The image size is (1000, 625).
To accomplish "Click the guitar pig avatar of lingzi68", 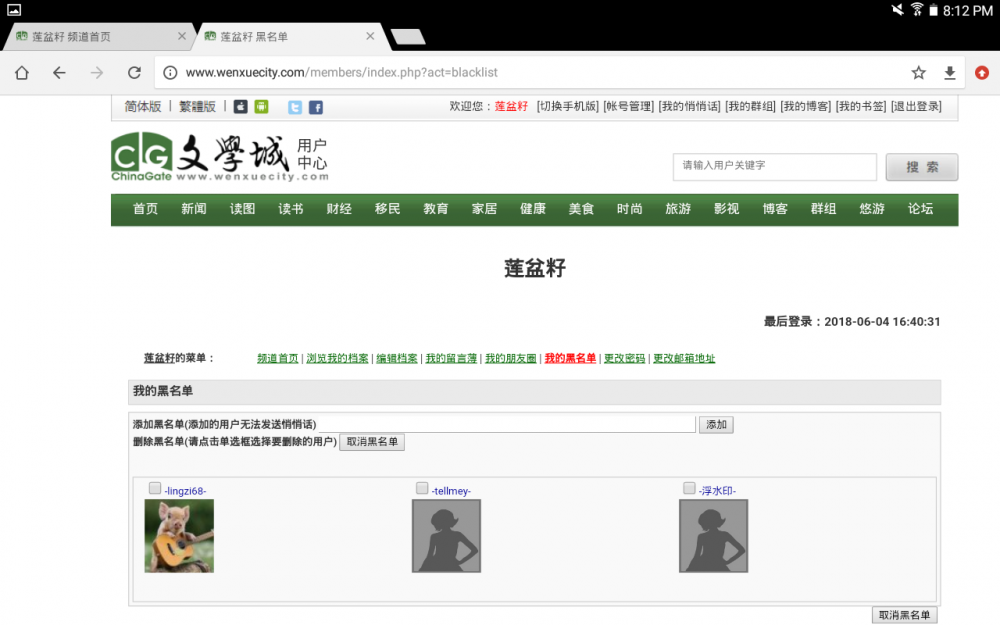I will [x=179, y=536].
